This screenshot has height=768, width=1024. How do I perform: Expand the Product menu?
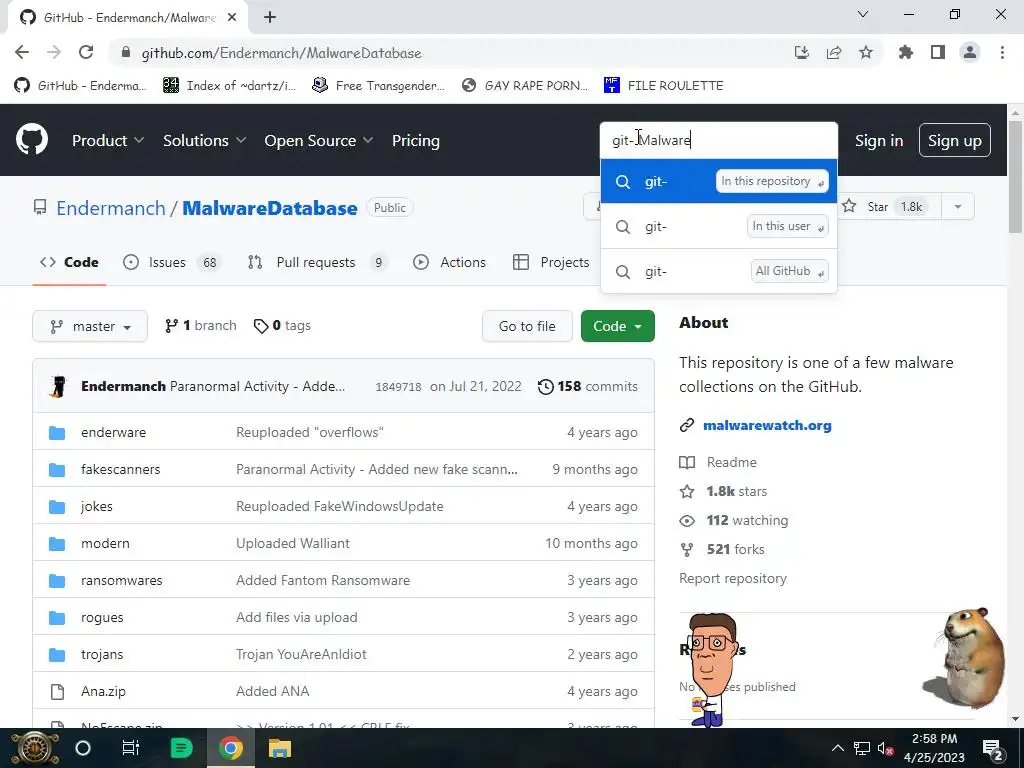pyautogui.click(x=108, y=140)
